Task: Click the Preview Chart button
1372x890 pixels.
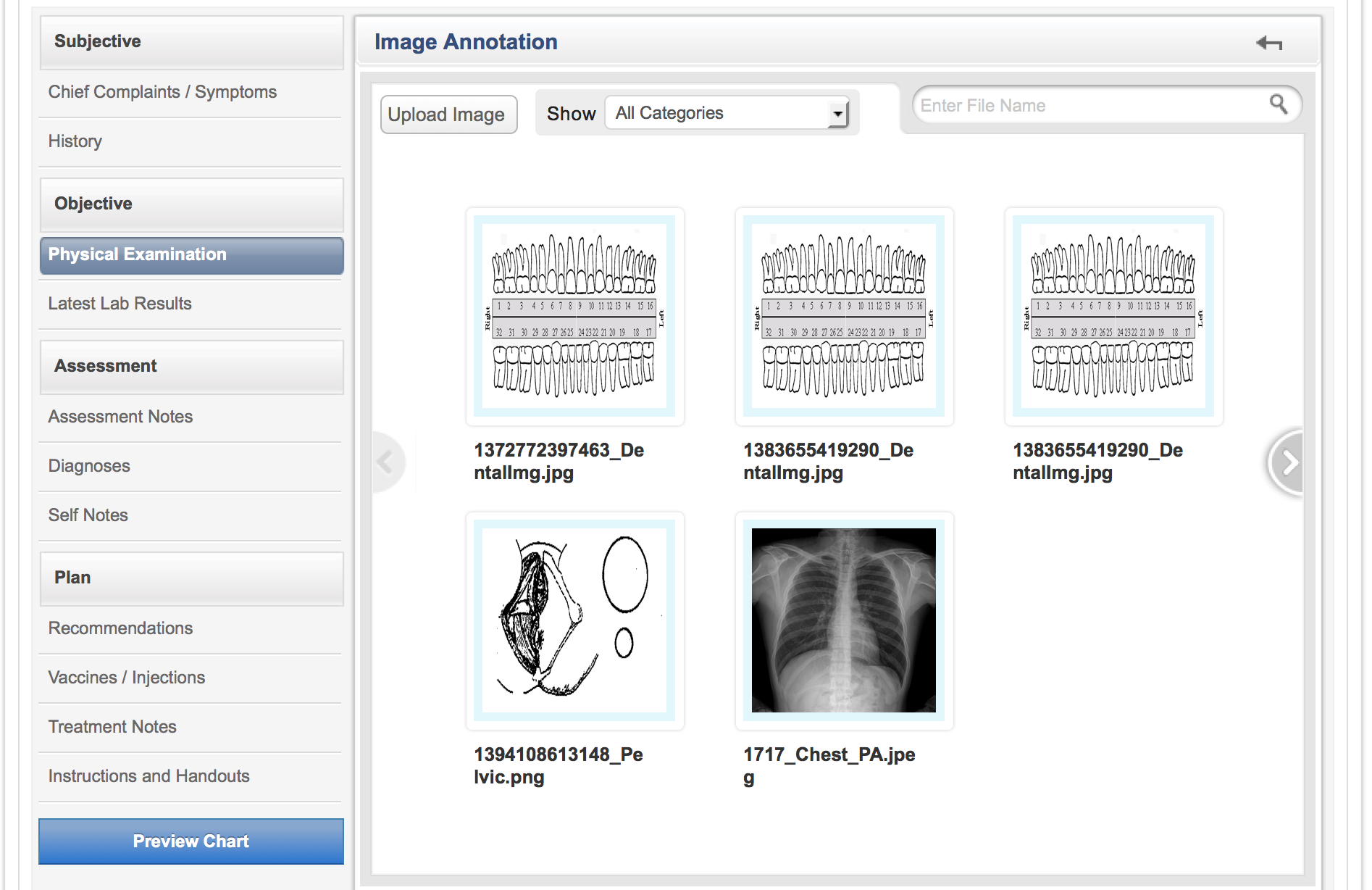Action: point(190,841)
